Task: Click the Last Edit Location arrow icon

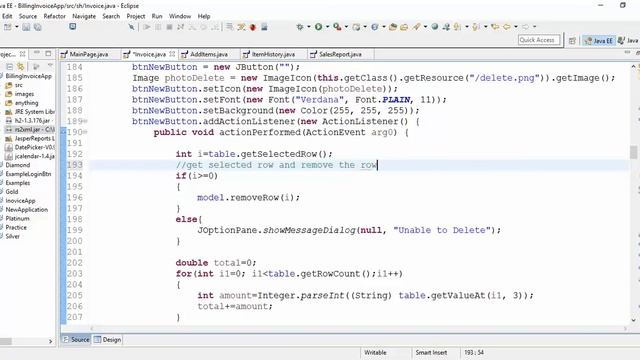Action: pos(495,27)
